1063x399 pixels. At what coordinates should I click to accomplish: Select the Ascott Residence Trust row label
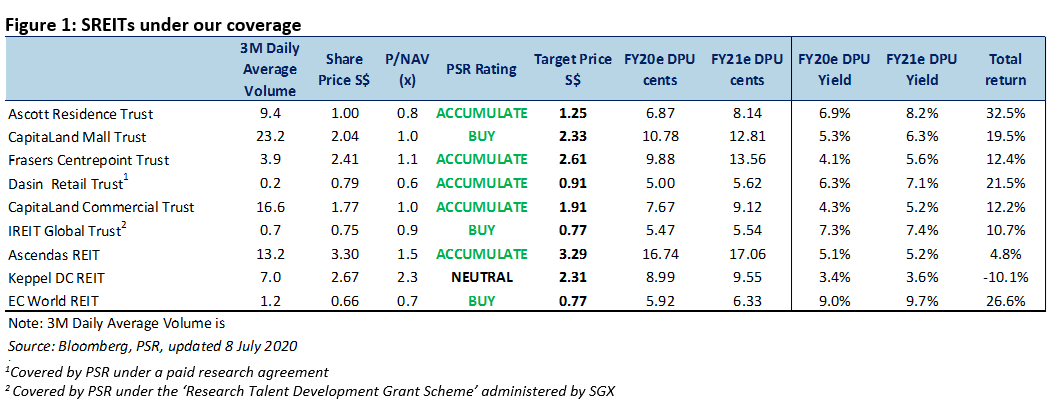[x=81, y=114]
